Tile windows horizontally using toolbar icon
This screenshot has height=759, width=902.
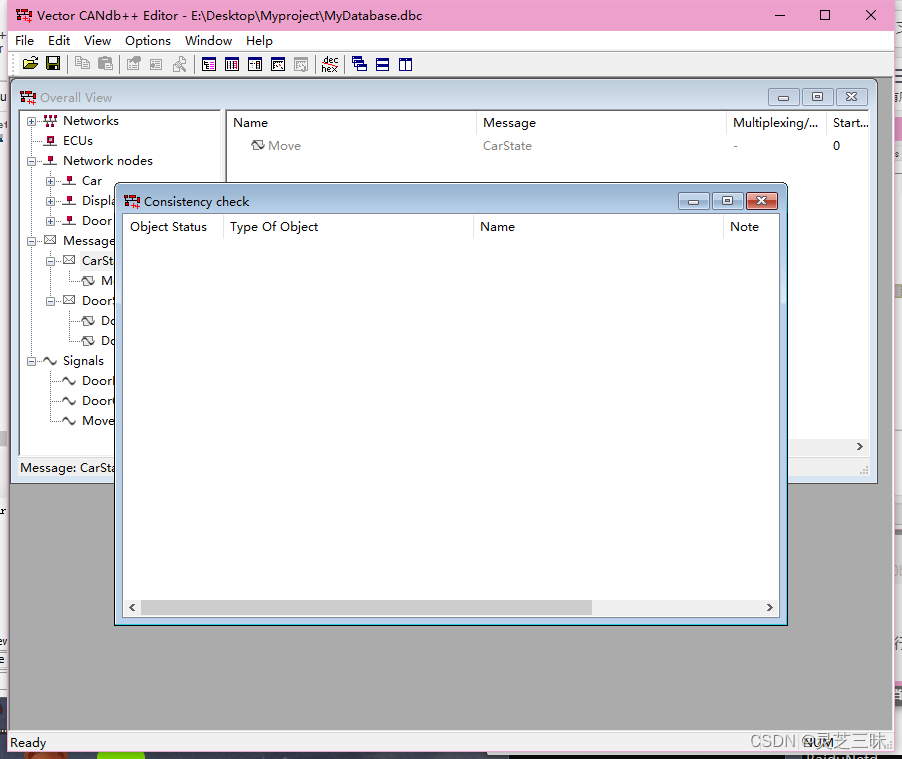pos(383,64)
